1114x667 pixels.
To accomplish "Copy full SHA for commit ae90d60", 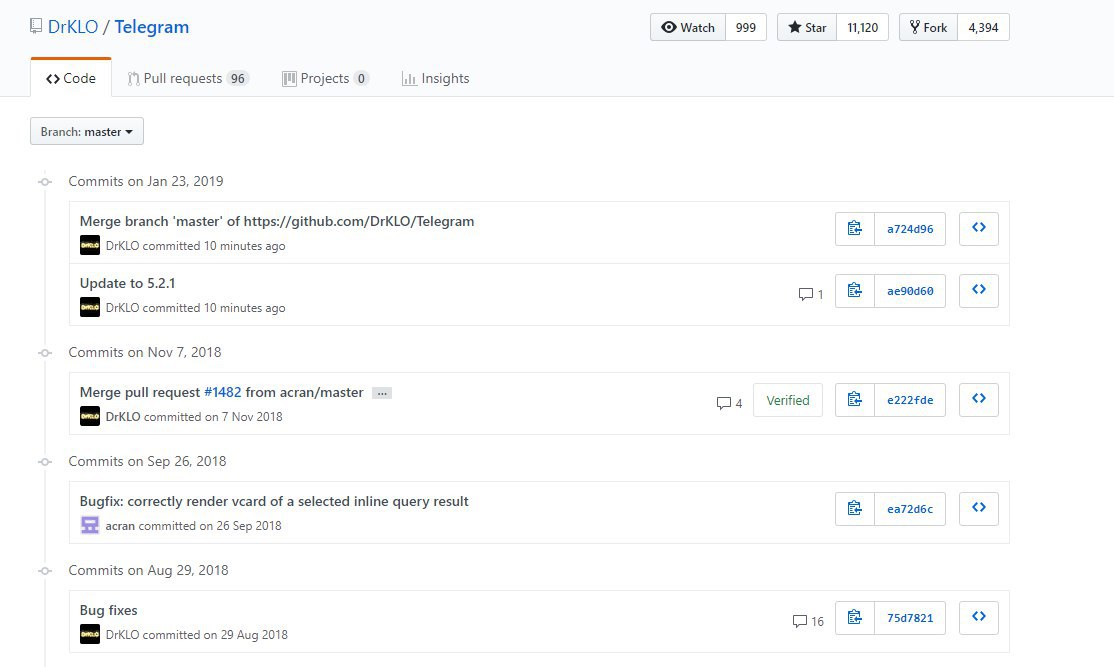I will click(855, 291).
